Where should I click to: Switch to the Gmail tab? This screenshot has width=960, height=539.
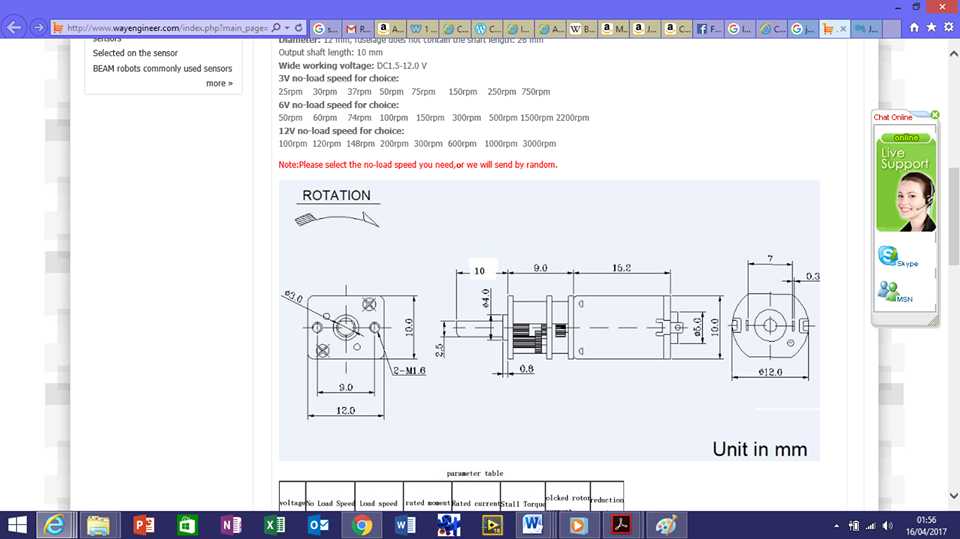pos(358,28)
